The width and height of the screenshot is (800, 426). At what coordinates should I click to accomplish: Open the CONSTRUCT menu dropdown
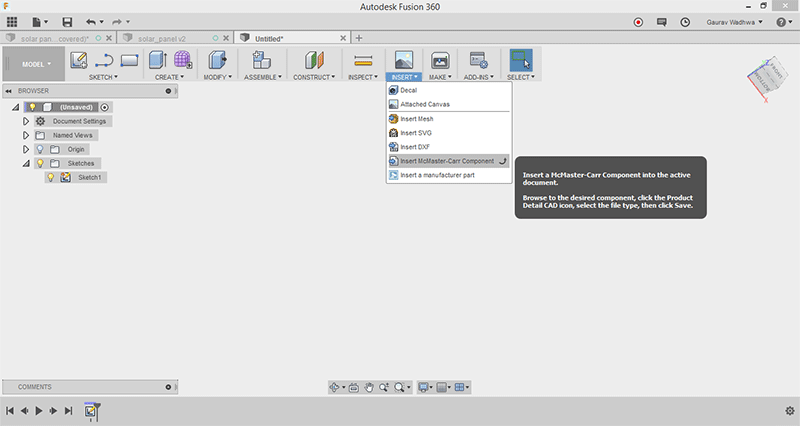314,77
